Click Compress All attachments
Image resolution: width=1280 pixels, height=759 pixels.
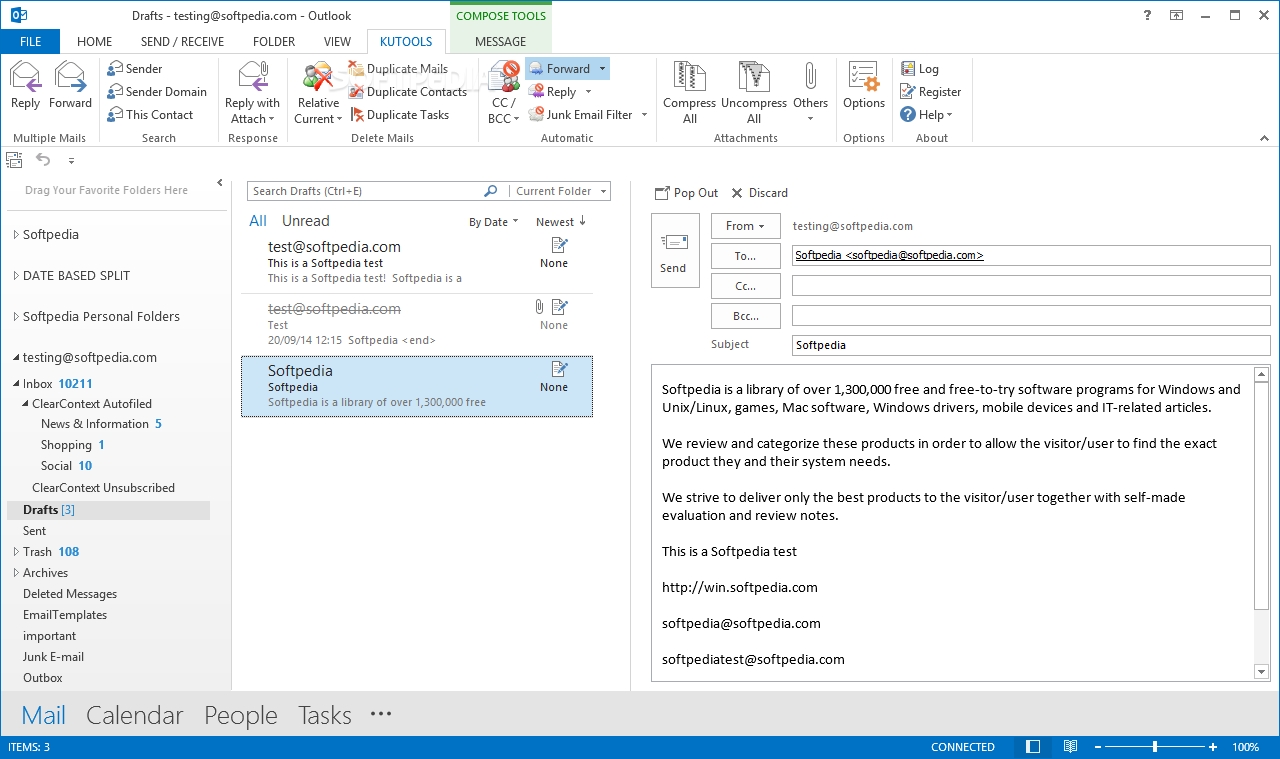[689, 93]
